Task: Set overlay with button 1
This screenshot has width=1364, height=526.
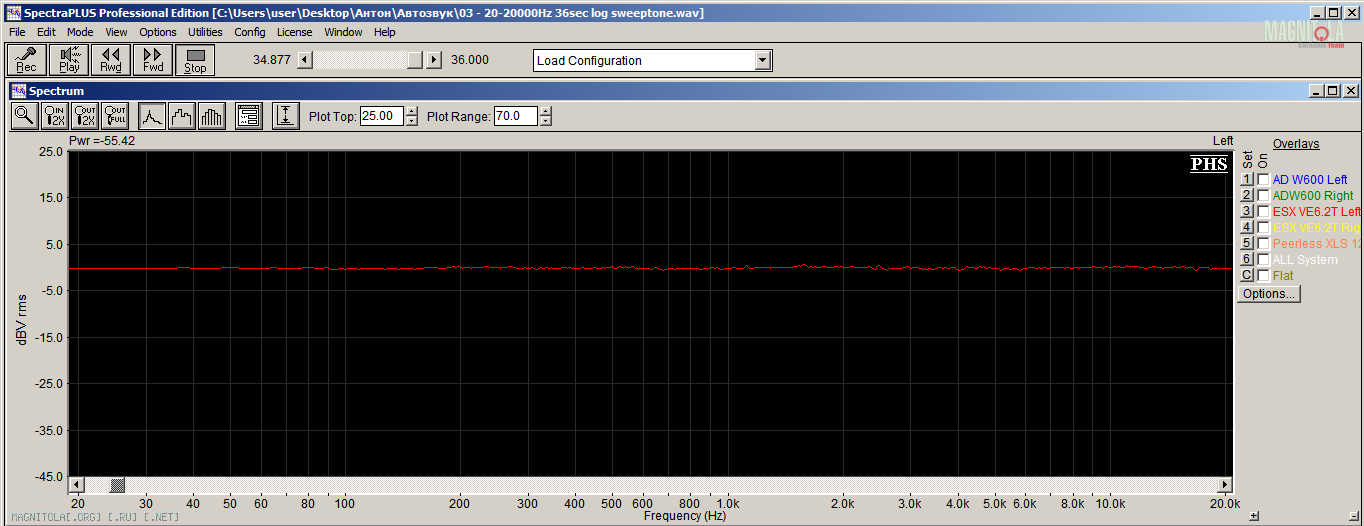Action: point(1247,180)
